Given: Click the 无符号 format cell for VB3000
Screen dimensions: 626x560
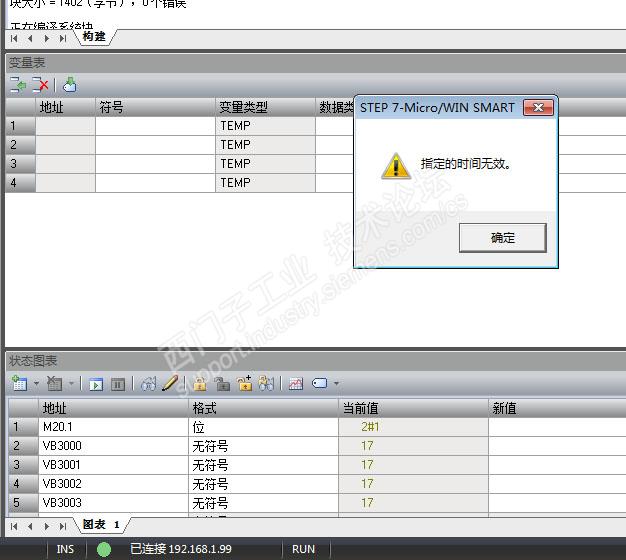Looking at the screenshot, I should (x=263, y=446).
